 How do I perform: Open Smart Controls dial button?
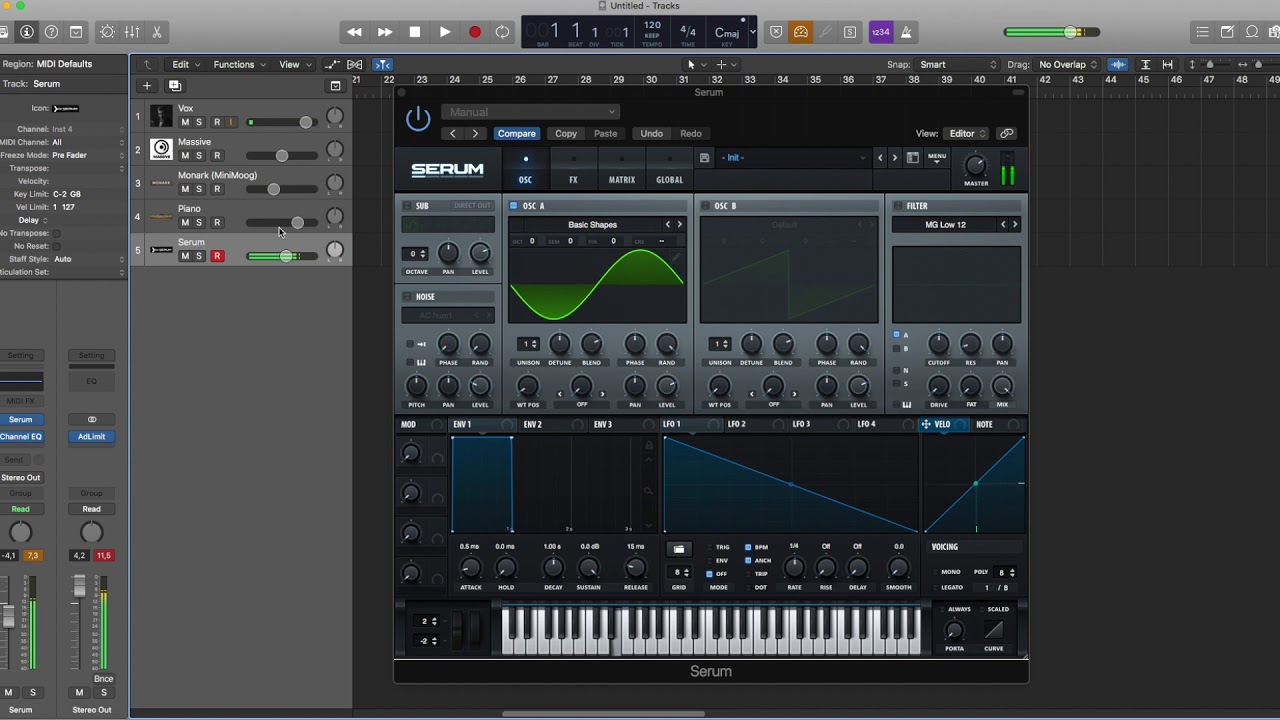click(x=107, y=32)
